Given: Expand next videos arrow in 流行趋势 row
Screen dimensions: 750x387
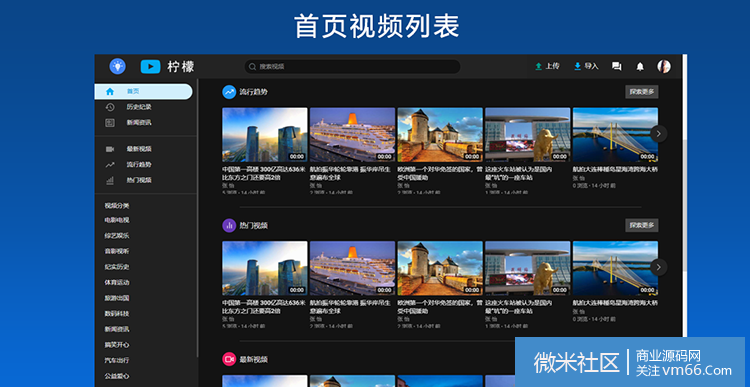Looking at the screenshot, I should point(659,133).
